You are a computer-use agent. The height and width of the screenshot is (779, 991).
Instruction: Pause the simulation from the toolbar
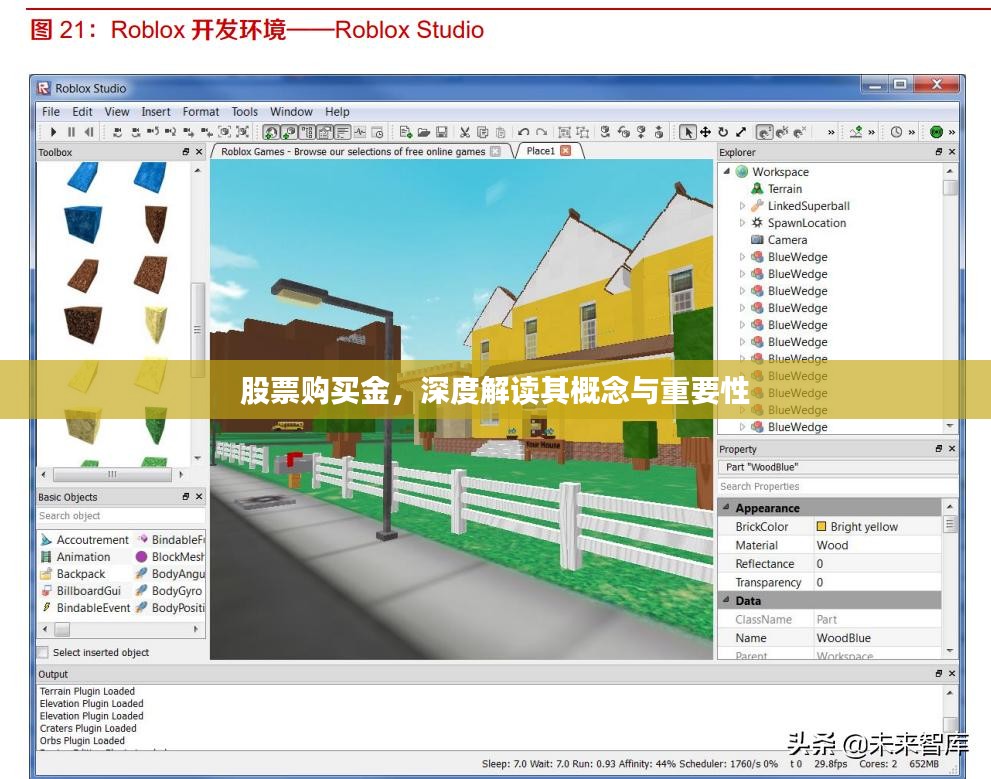point(71,132)
